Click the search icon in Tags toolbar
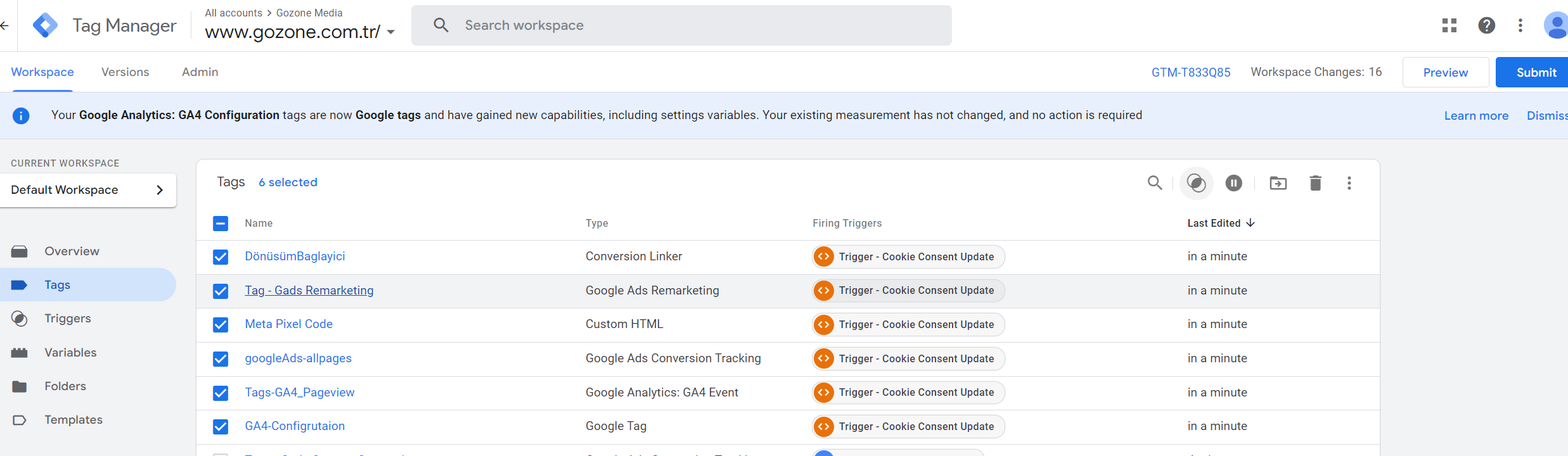The height and width of the screenshot is (456, 1568). click(x=1155, y=183)
